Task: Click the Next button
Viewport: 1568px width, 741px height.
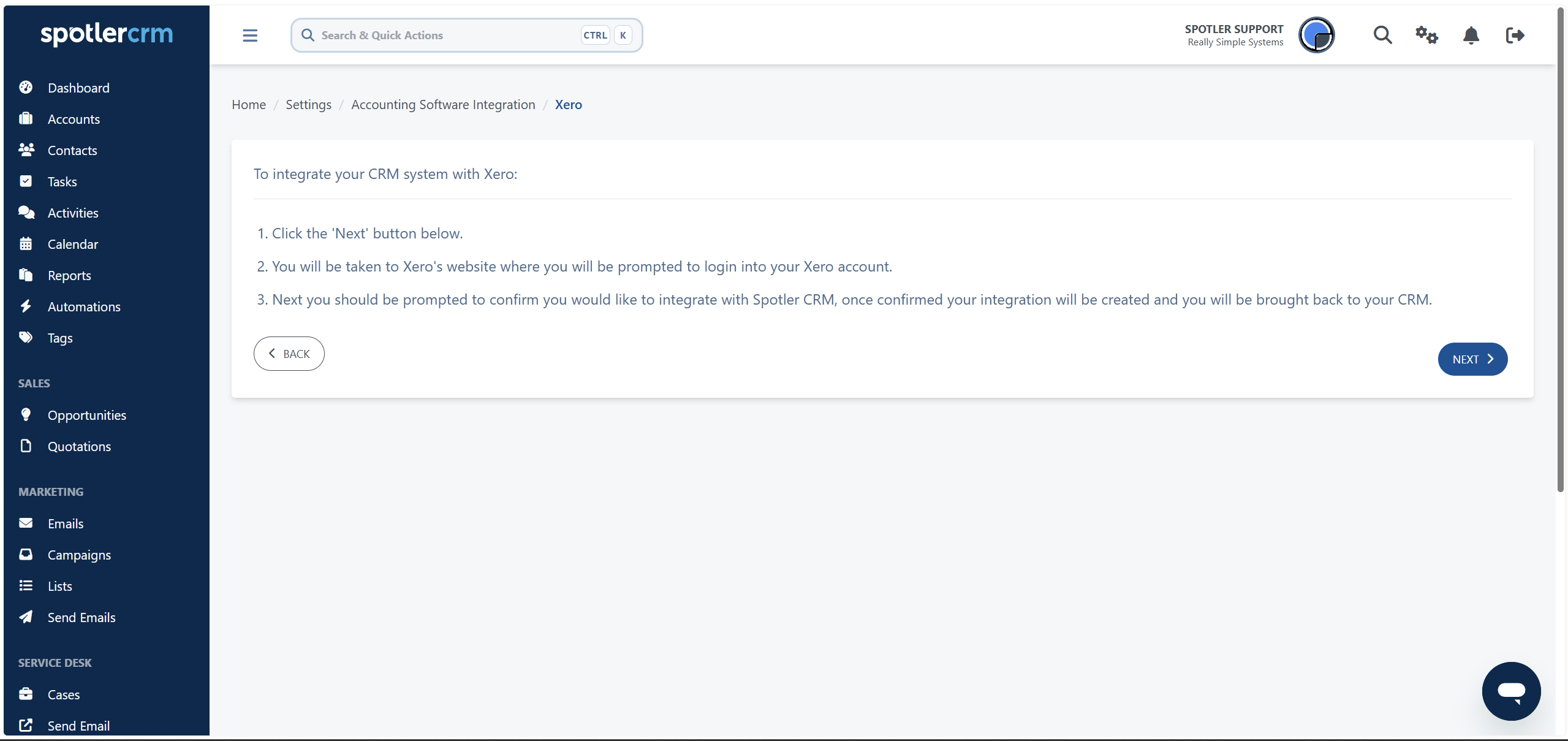Action: [x=1472, y=359]
